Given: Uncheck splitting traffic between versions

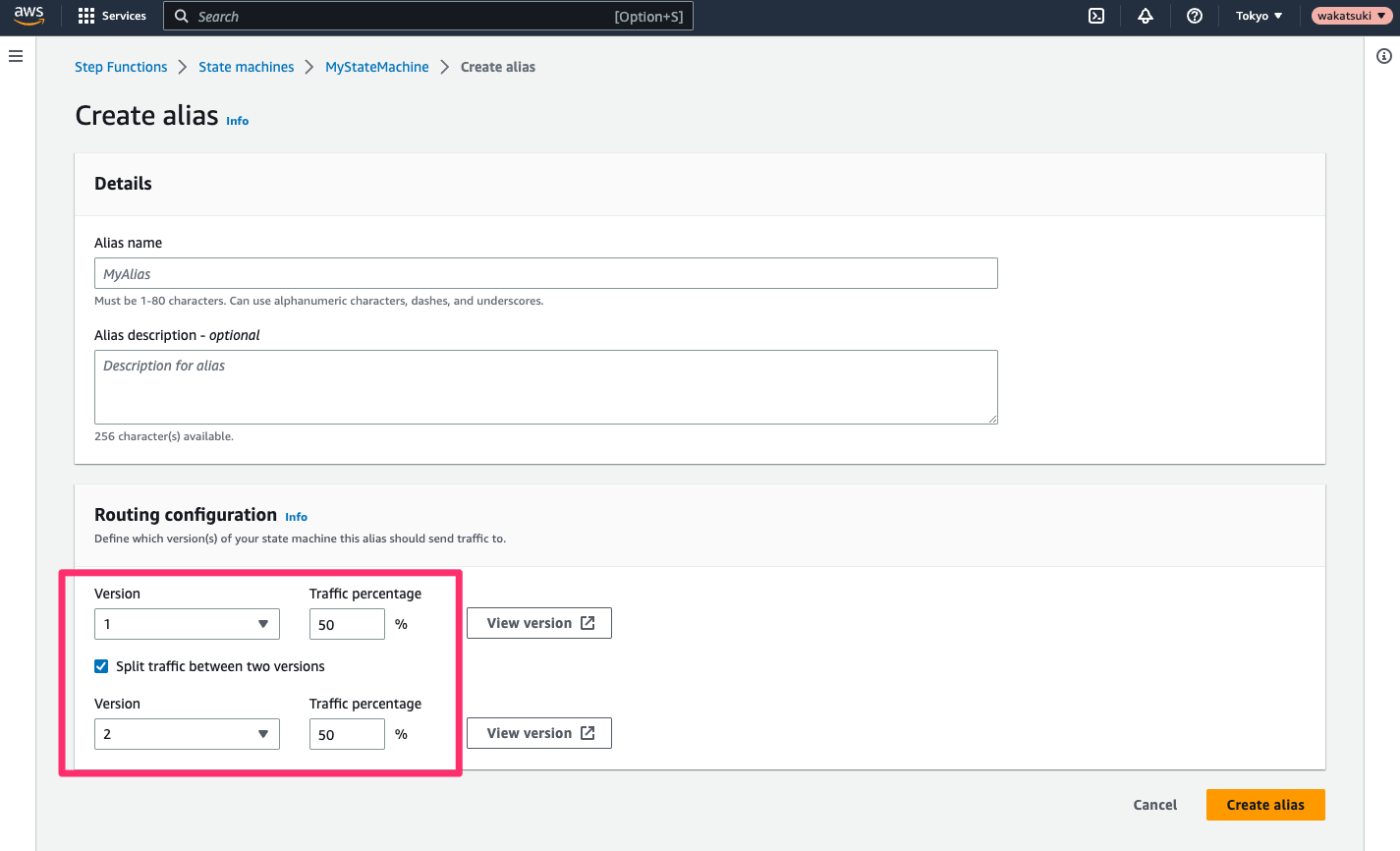Looking at the screenshot, I should (x=101, y=665).
